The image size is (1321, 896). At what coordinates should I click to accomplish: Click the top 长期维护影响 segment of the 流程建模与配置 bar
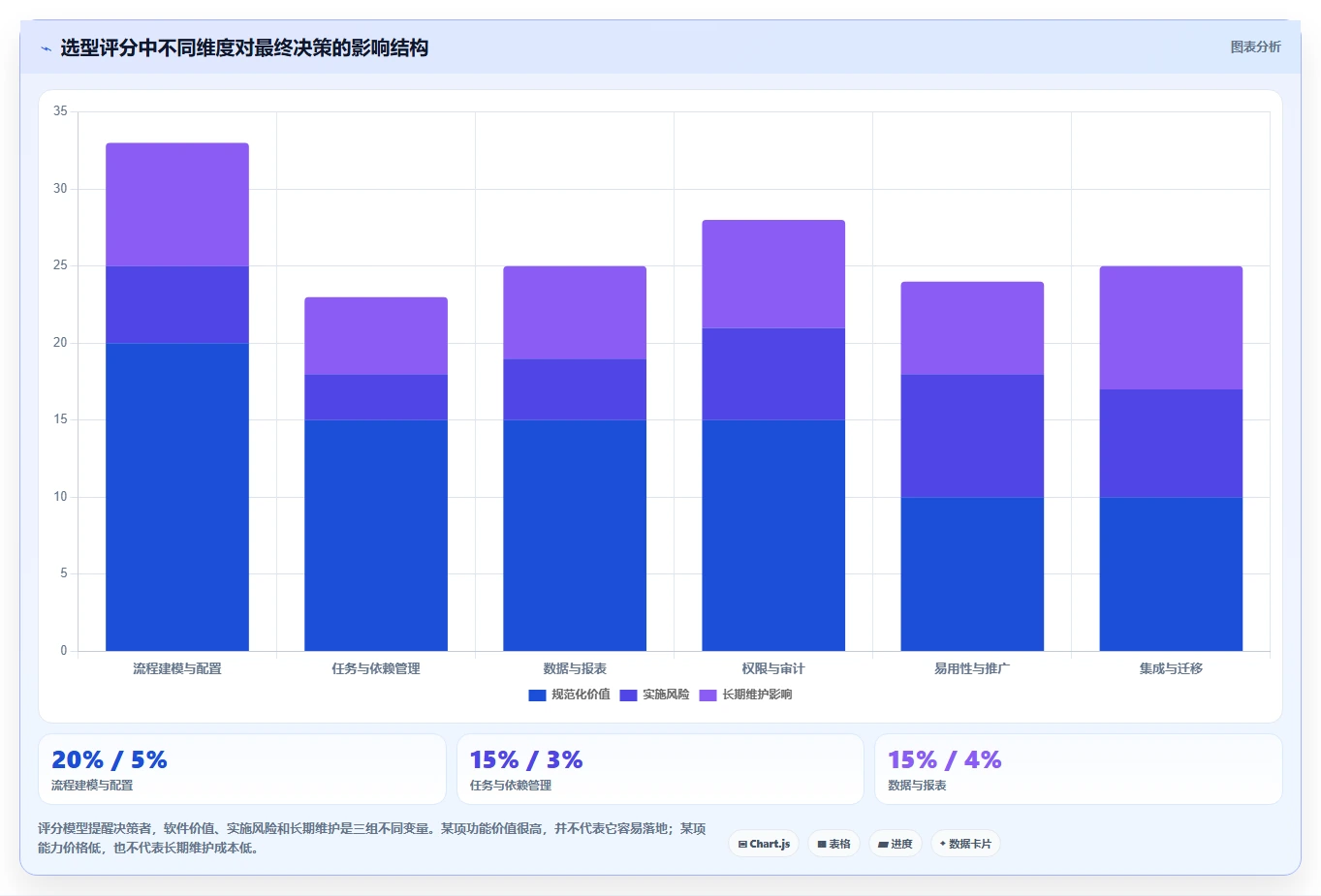click(177, 204)
